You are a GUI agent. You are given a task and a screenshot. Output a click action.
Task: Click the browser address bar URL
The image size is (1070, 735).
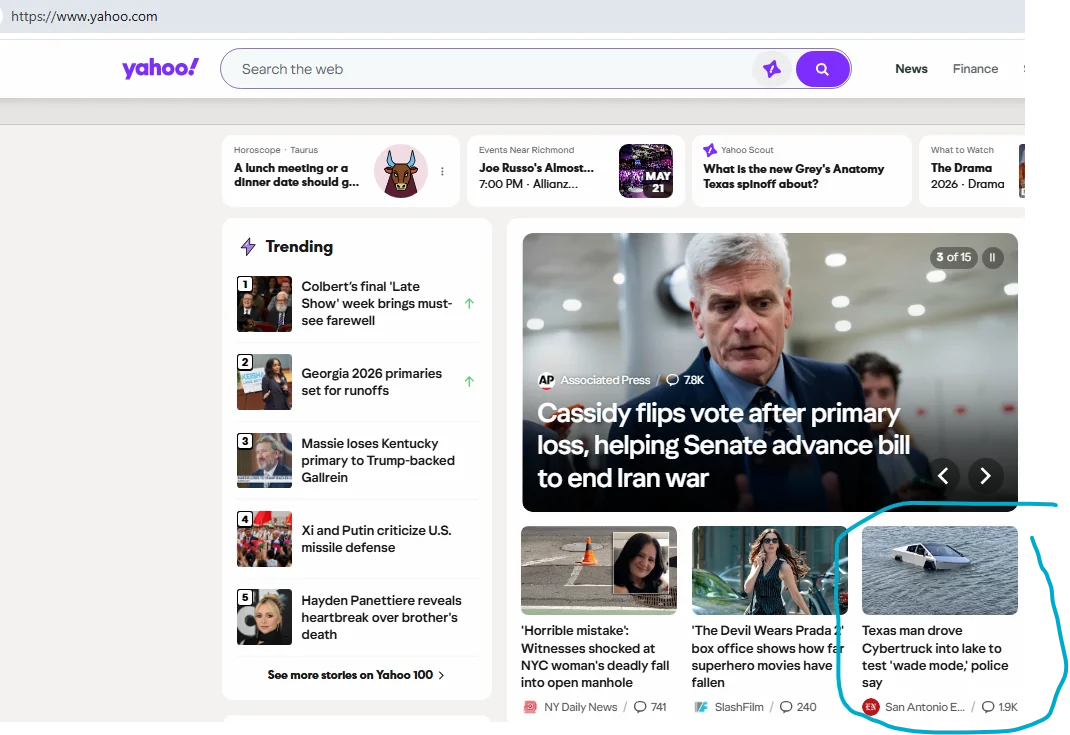pos(85,16)
